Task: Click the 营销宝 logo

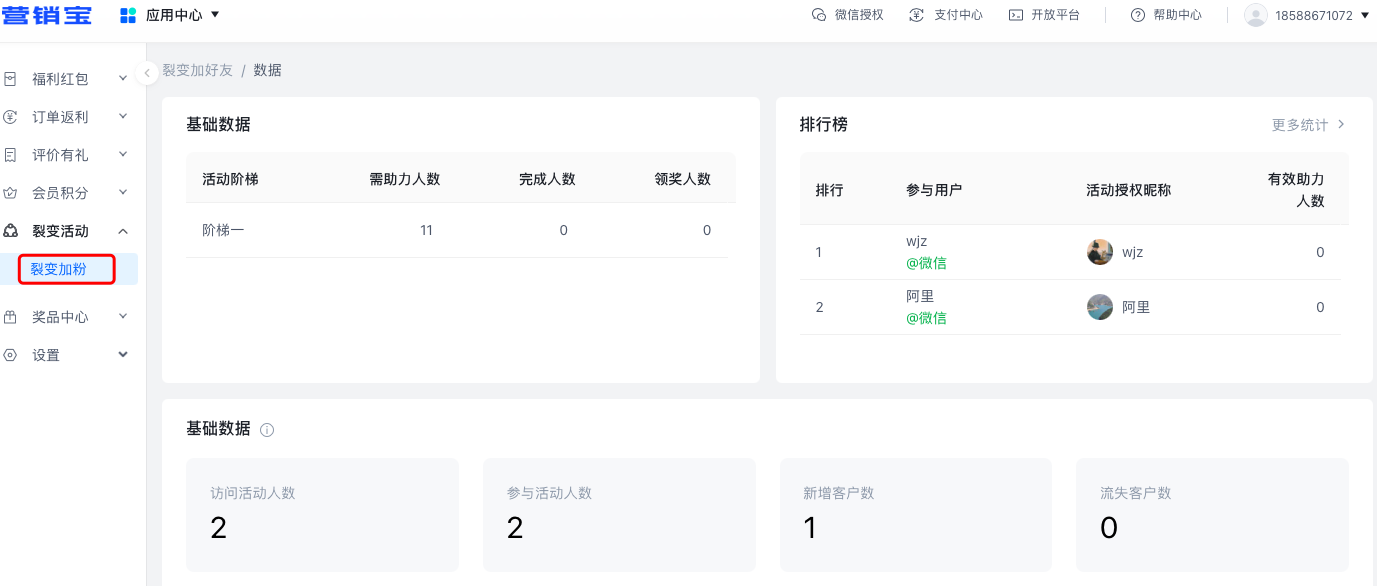Action: click(x=47, y=15)
